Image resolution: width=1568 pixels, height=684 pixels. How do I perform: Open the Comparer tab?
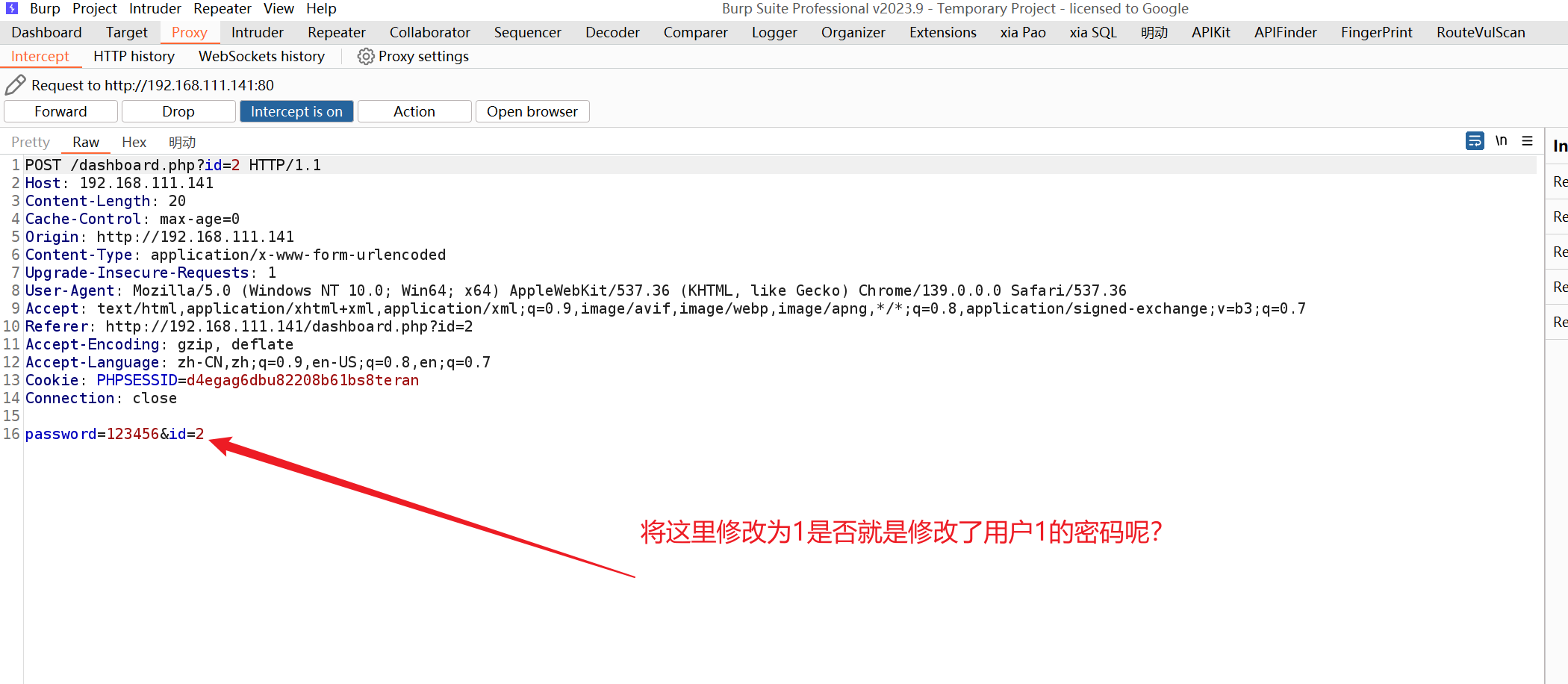click(x=696, y=33)
